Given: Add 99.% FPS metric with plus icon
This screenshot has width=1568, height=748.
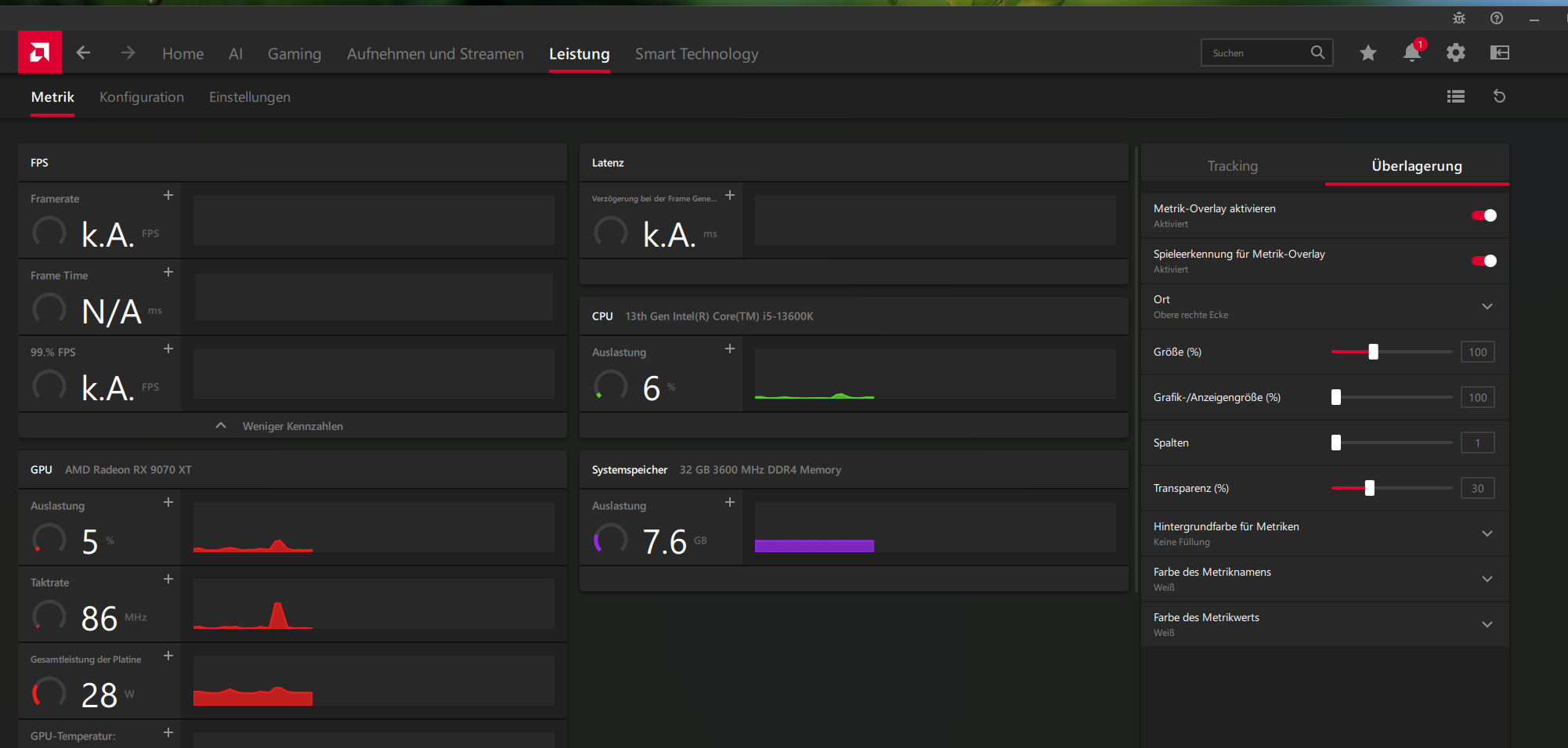Looking at the screenshot, I should tap(168, 349).
